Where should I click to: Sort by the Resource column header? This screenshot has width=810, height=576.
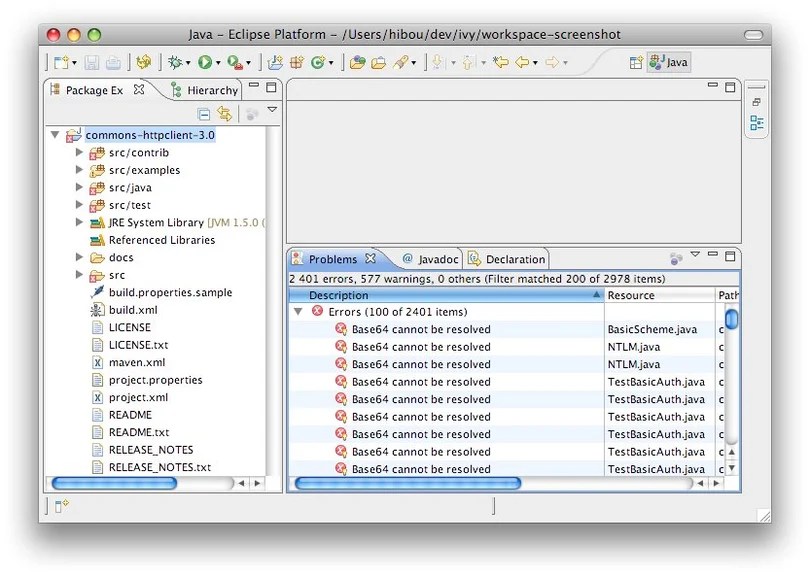pos(660,295)
